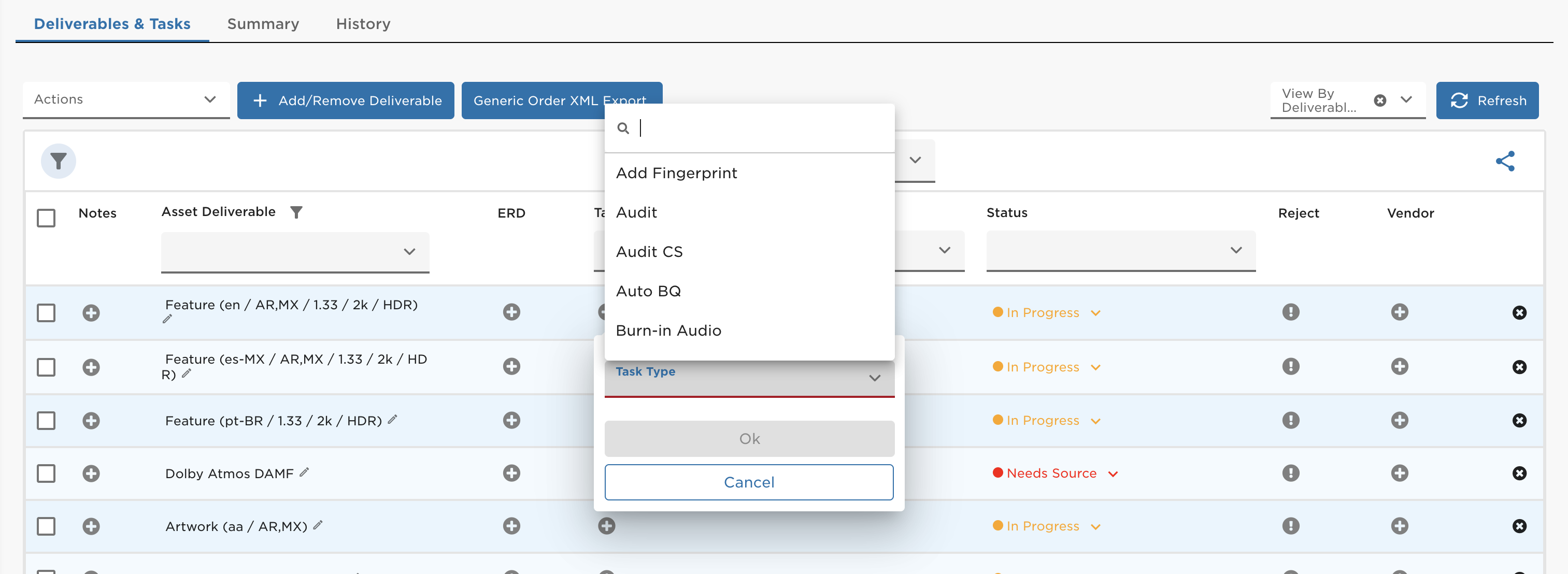
Task: Open the Status column filter dropdown
Action: pyautogui.click(x=1121, y=251)
